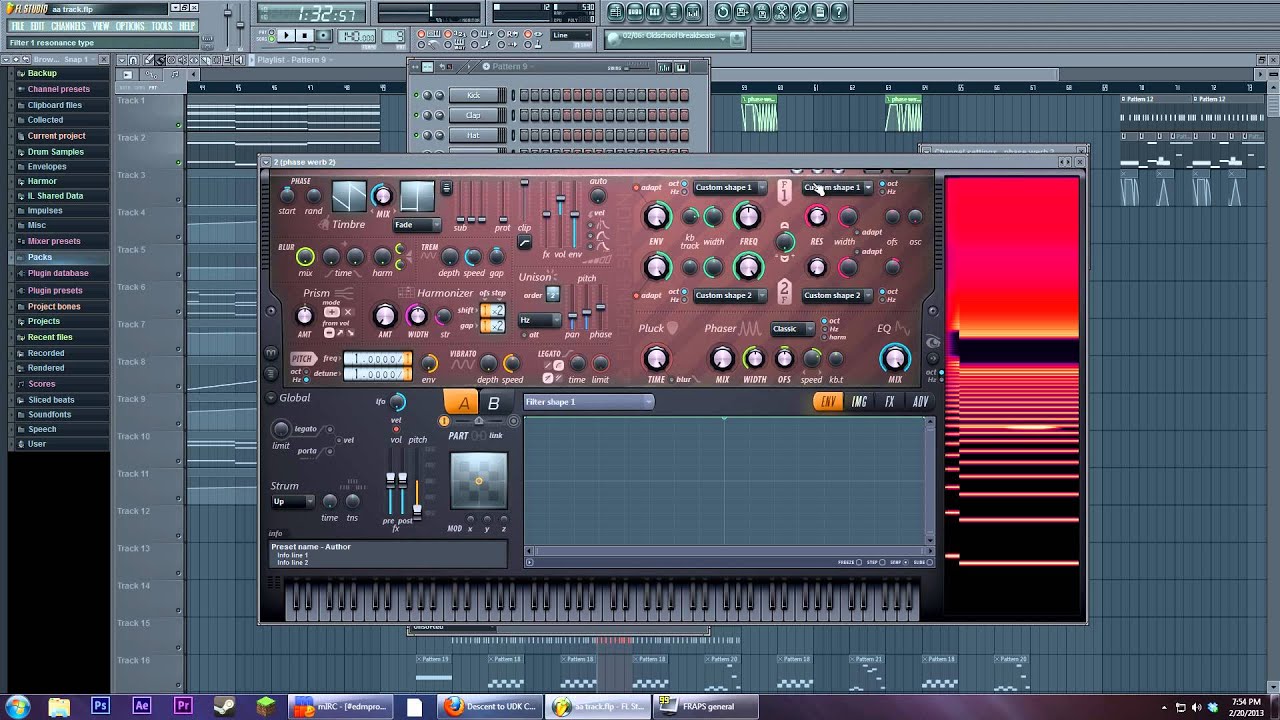Start playback with the transport Play button
Screen dimensions: 1280x720
(x=286, y=36)
